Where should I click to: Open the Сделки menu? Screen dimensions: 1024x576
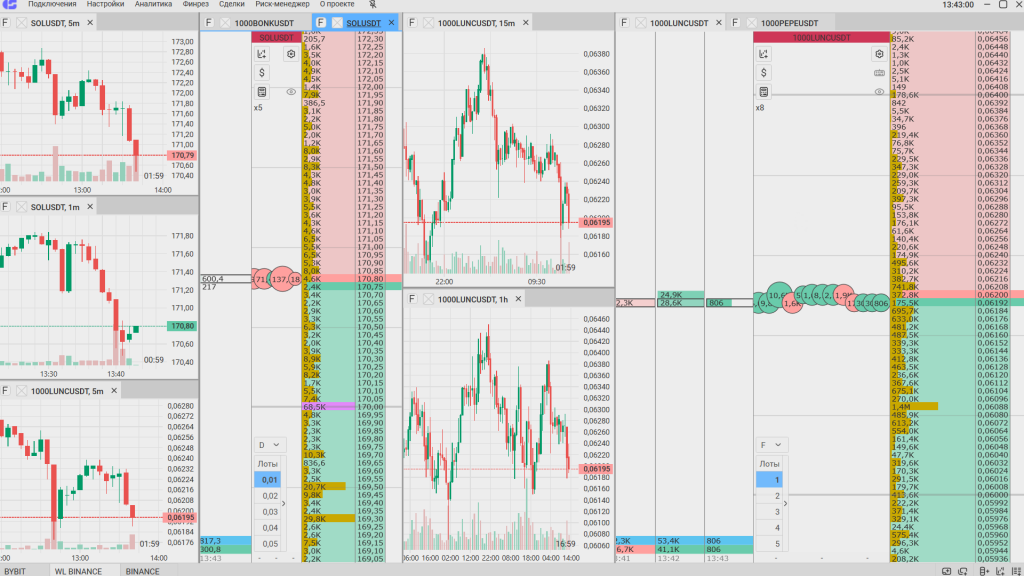point(232,4)
